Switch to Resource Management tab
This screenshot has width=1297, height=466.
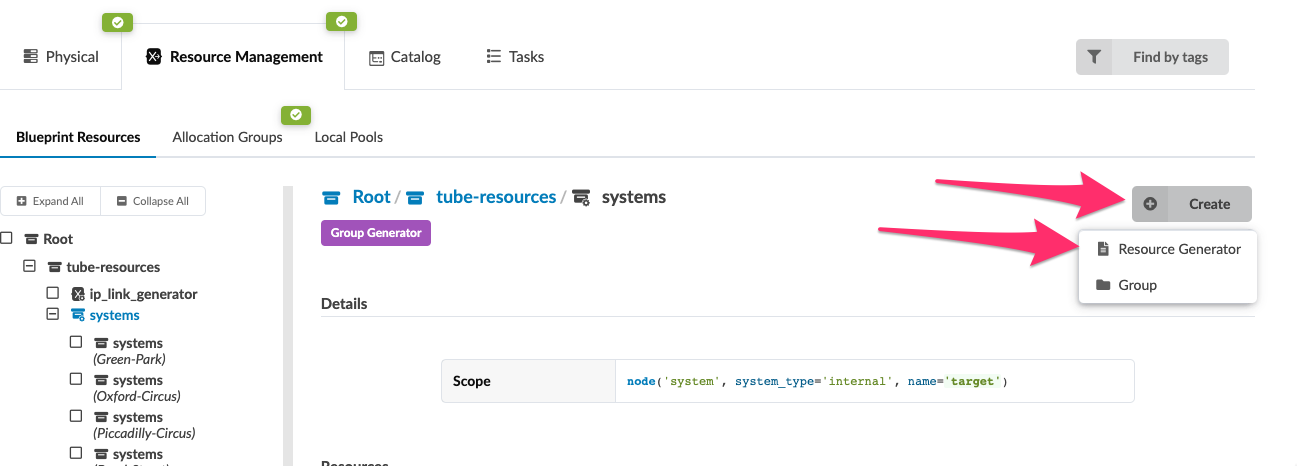click(x=234, y=57)
